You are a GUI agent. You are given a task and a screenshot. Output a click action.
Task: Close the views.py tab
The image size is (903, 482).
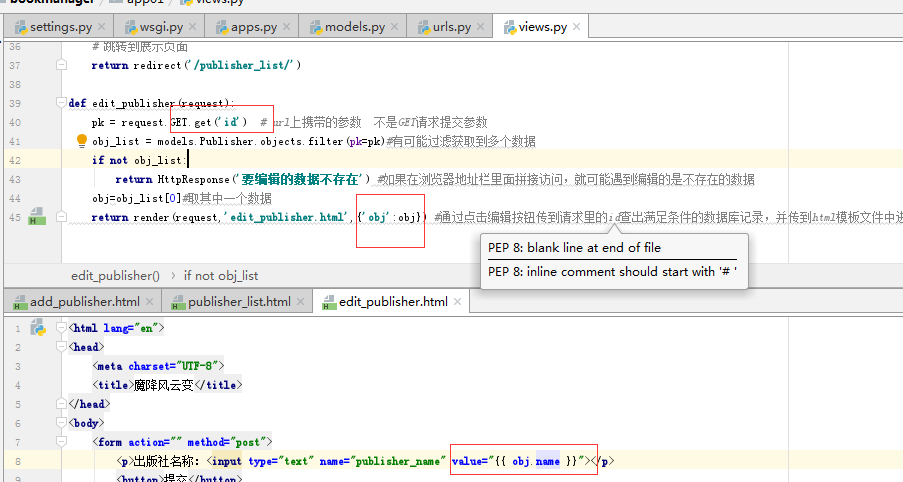click(x=576, y=27)
